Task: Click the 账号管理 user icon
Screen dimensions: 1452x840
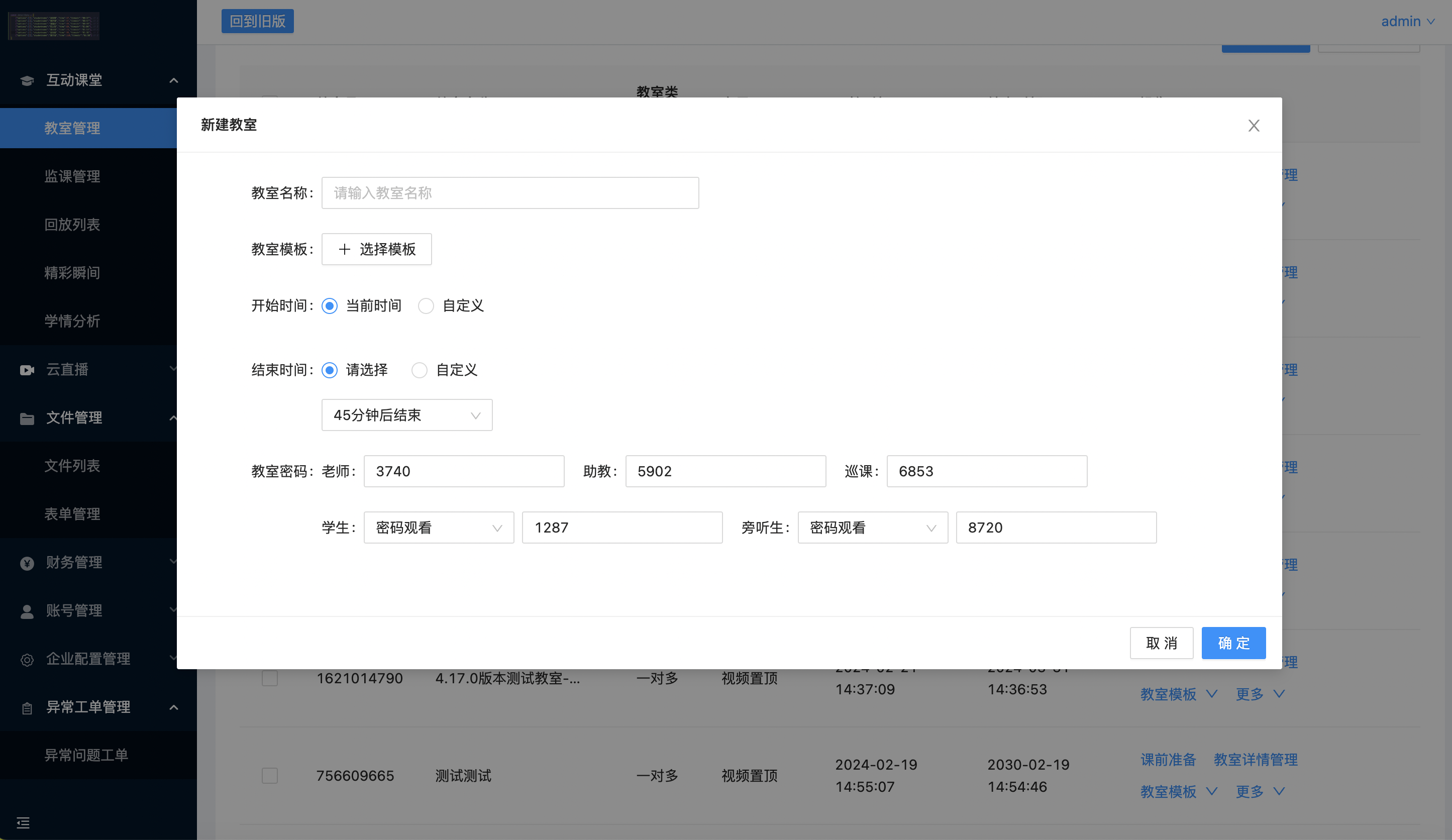Action: tap(27, 611)
